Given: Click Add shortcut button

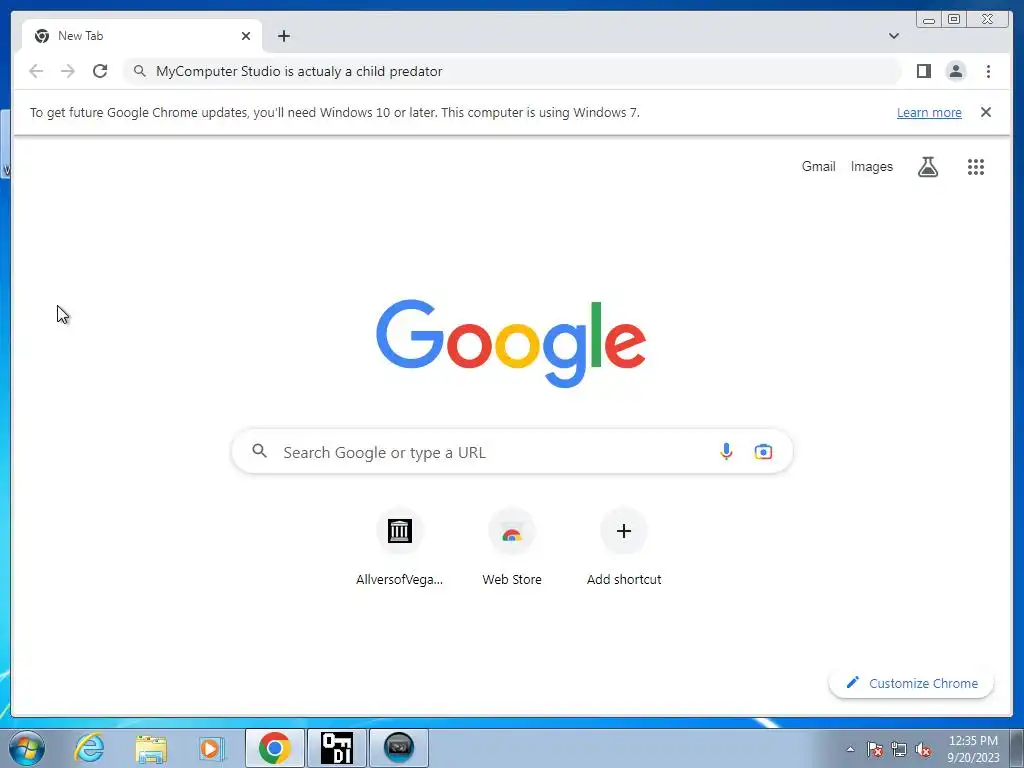Looking at the screenshot, I should [x=624, y=547].
